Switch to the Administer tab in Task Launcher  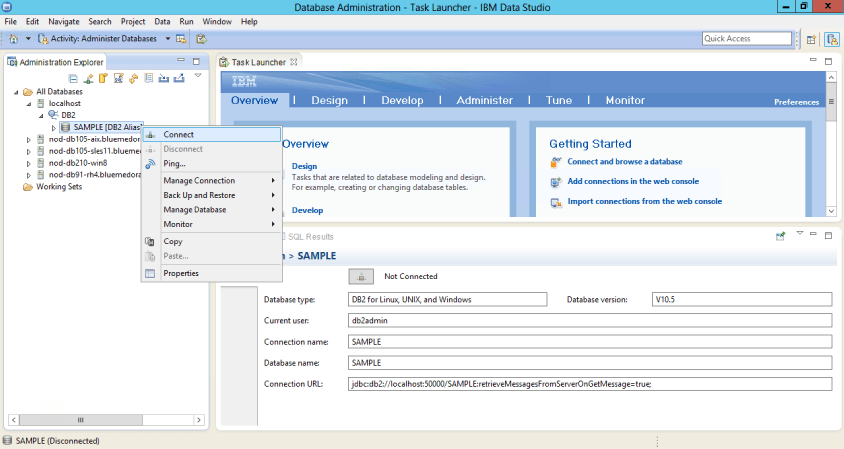[x=484, y=100]
